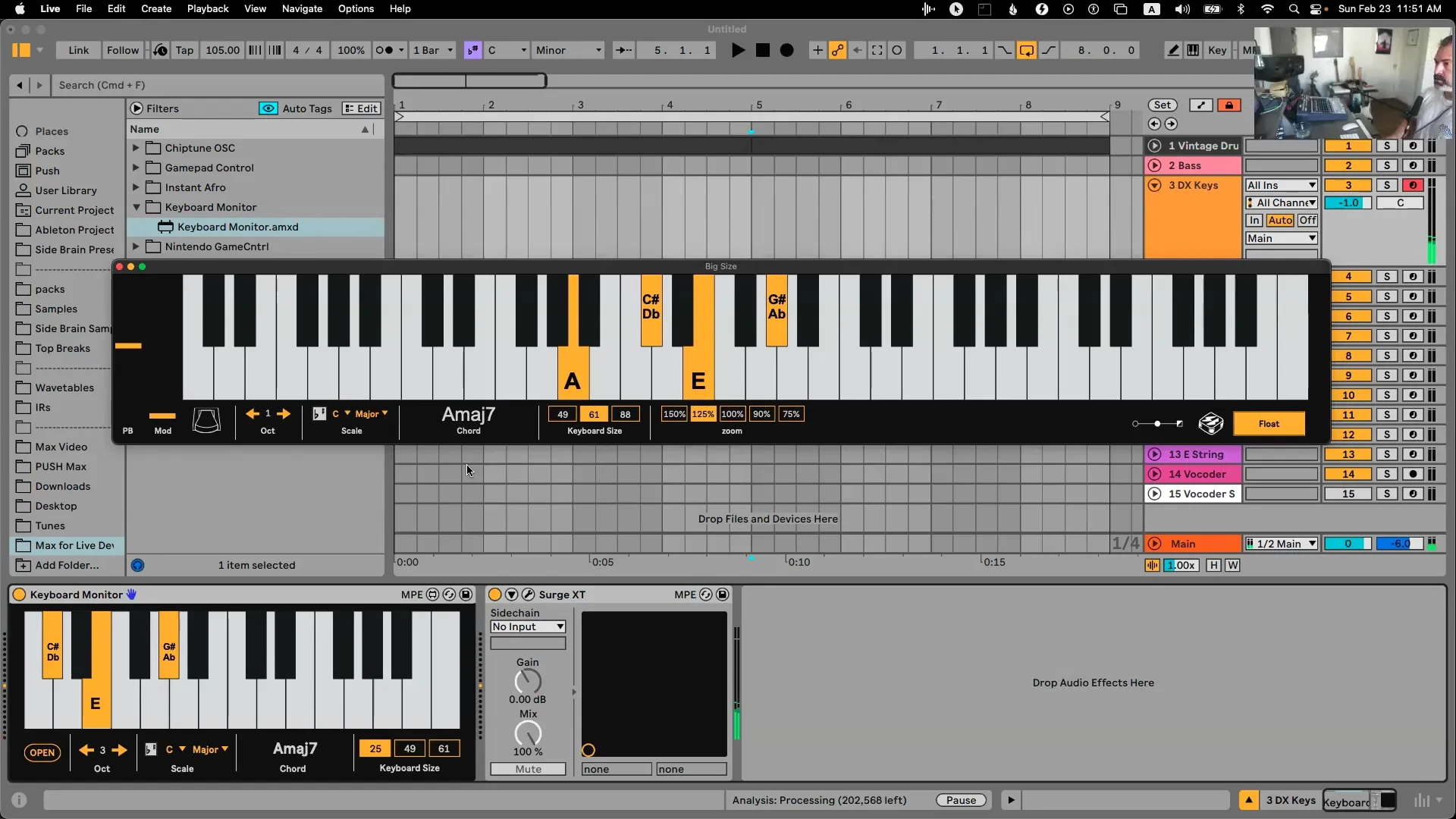
Task: Open the Playback menu
Action: click(208, 9)
